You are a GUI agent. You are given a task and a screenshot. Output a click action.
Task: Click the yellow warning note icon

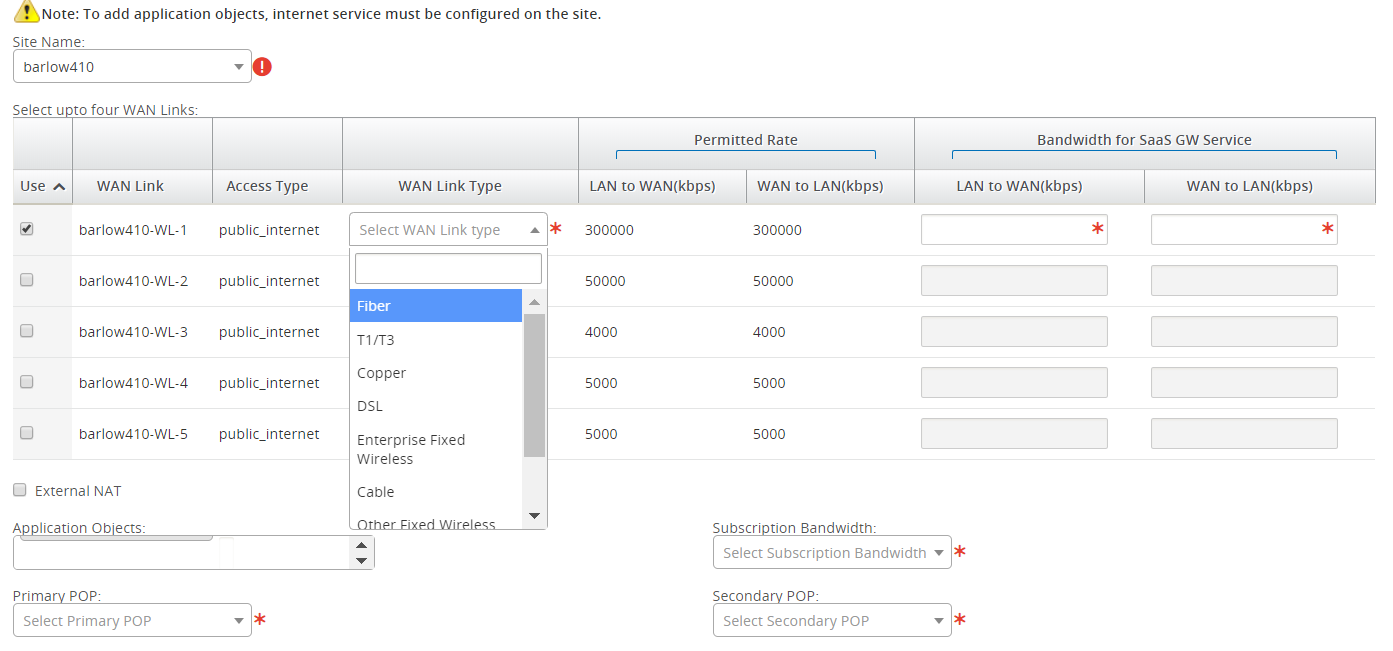[x=26, y=13]
